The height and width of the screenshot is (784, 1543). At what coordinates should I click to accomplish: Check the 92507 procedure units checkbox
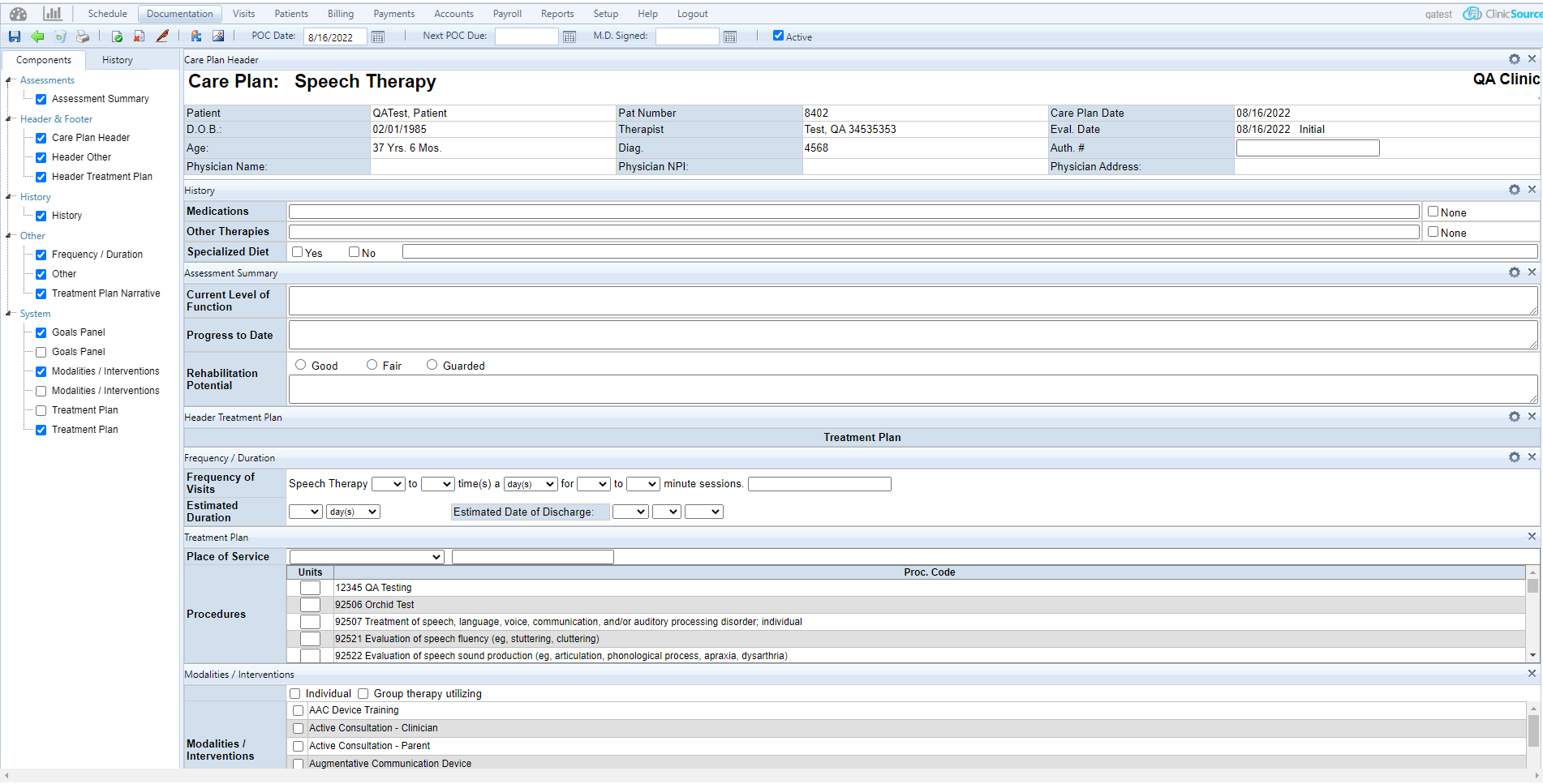[x=310, y=621]
